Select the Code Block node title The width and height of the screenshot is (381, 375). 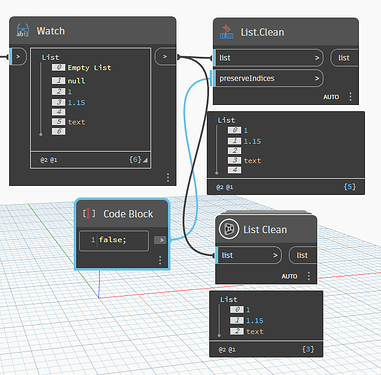[128, 214]
